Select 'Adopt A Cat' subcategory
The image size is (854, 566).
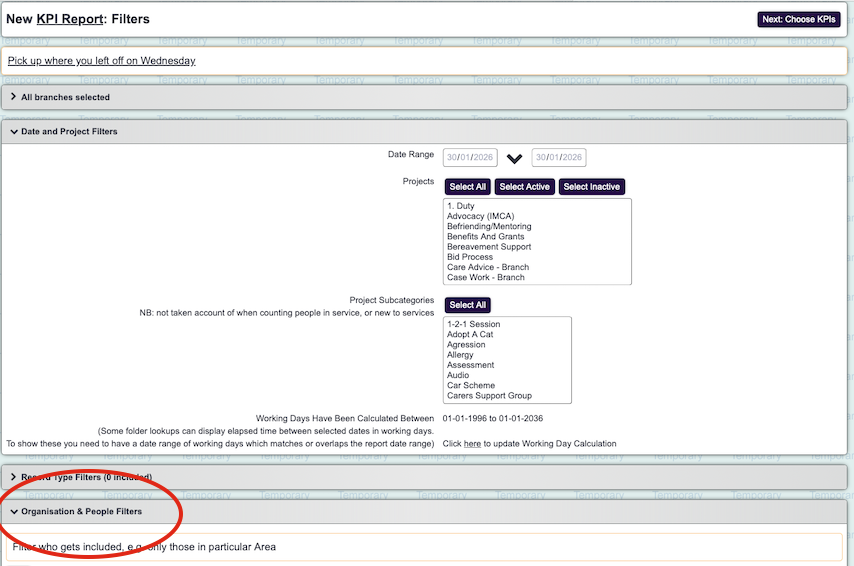[470, 335]
